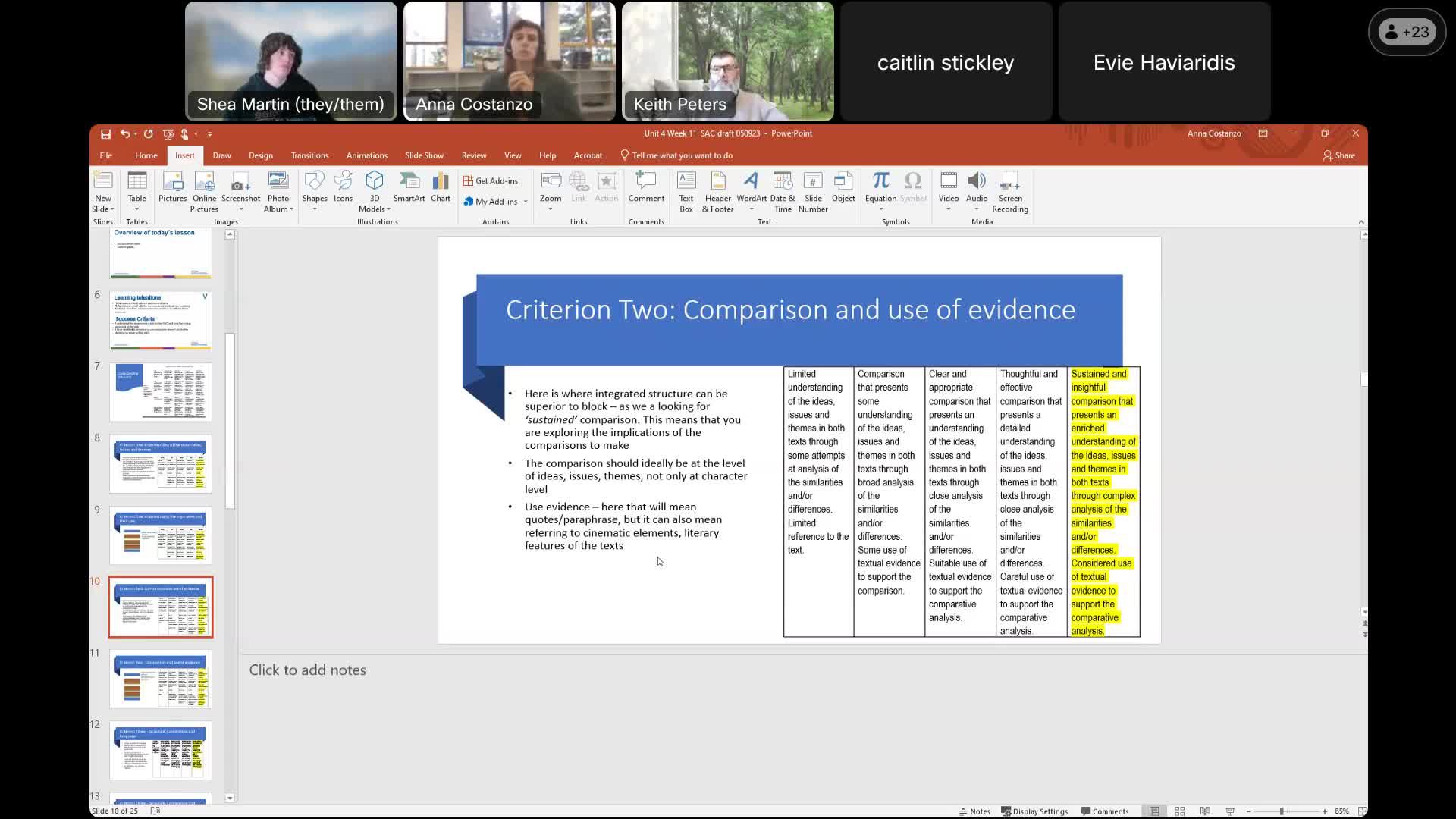
Task: Switch to the Design ribbon tab
Action: [x=260, y=155]
